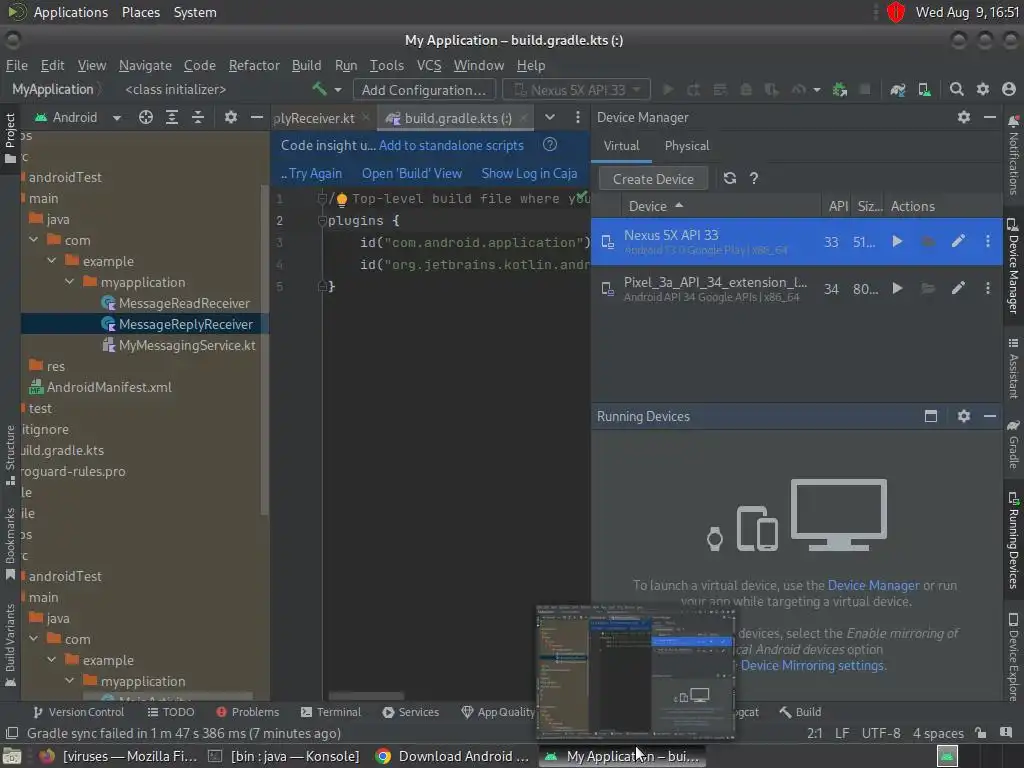This screenshot has width=1024, height=768.
Task: Toggle Gradle side panel tab
Action: pos(1014,444)
